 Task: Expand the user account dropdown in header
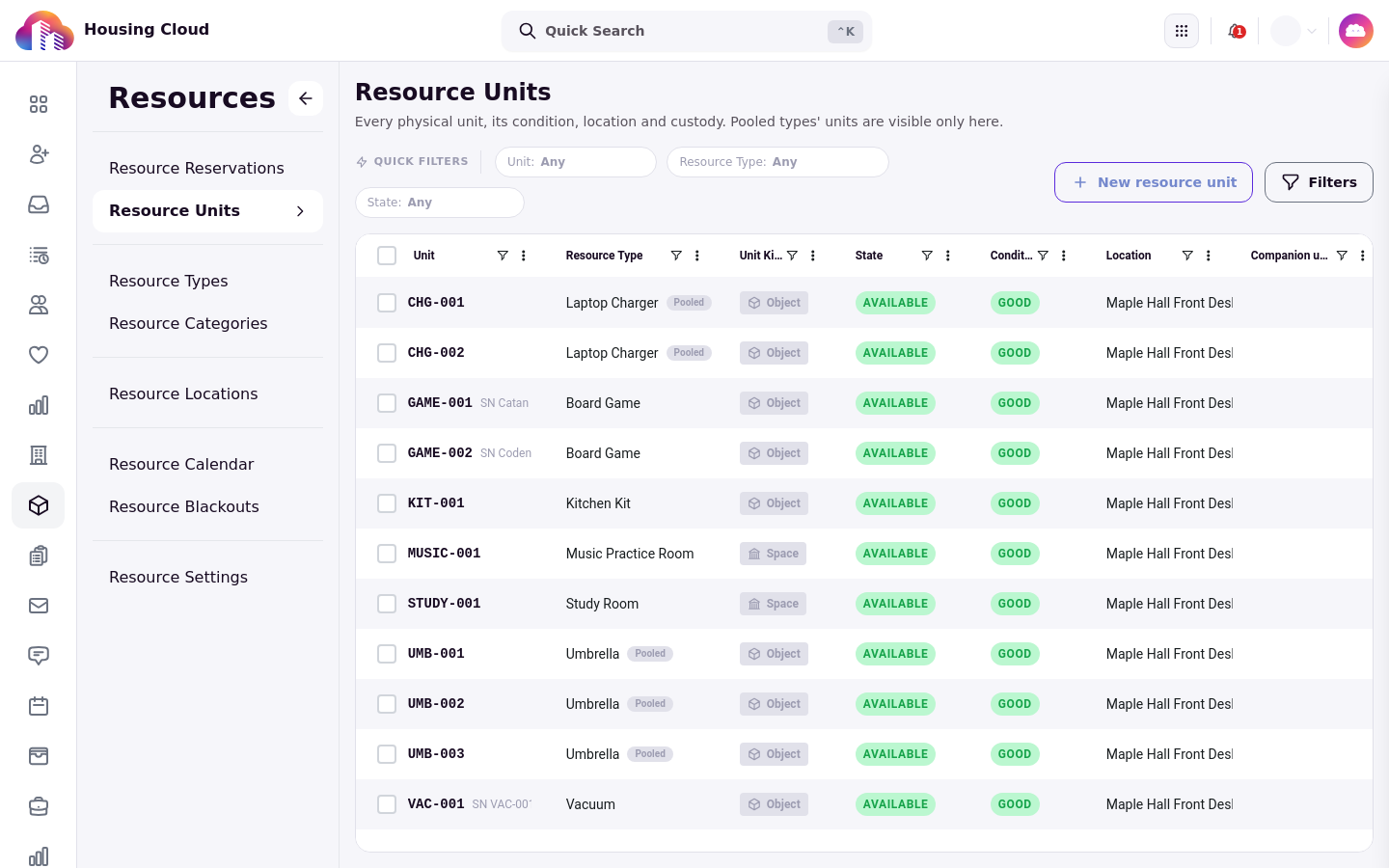[x=1294, y=31]
